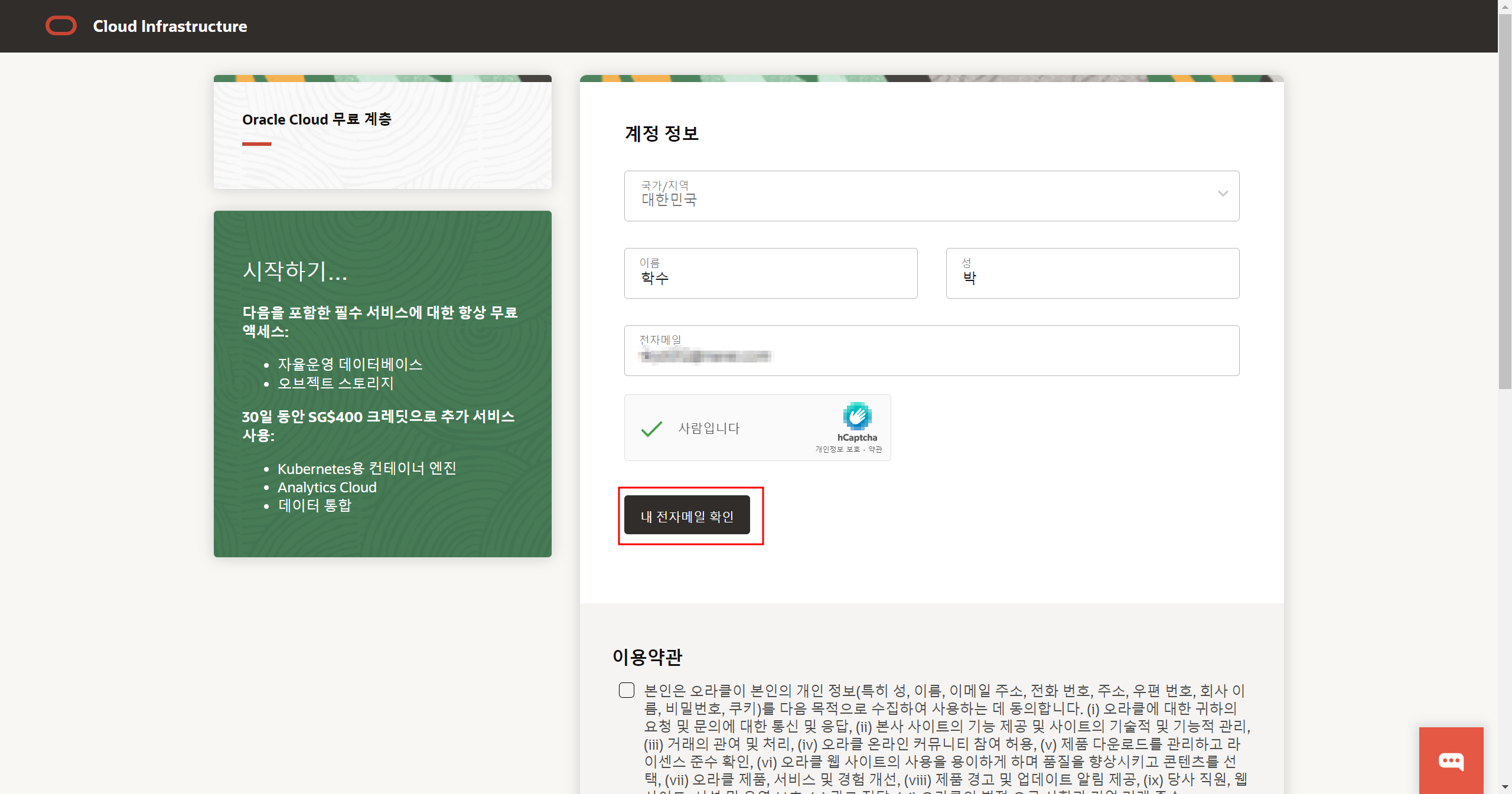
Task: Focus the 이름 first name field
Action: [770, 274]
